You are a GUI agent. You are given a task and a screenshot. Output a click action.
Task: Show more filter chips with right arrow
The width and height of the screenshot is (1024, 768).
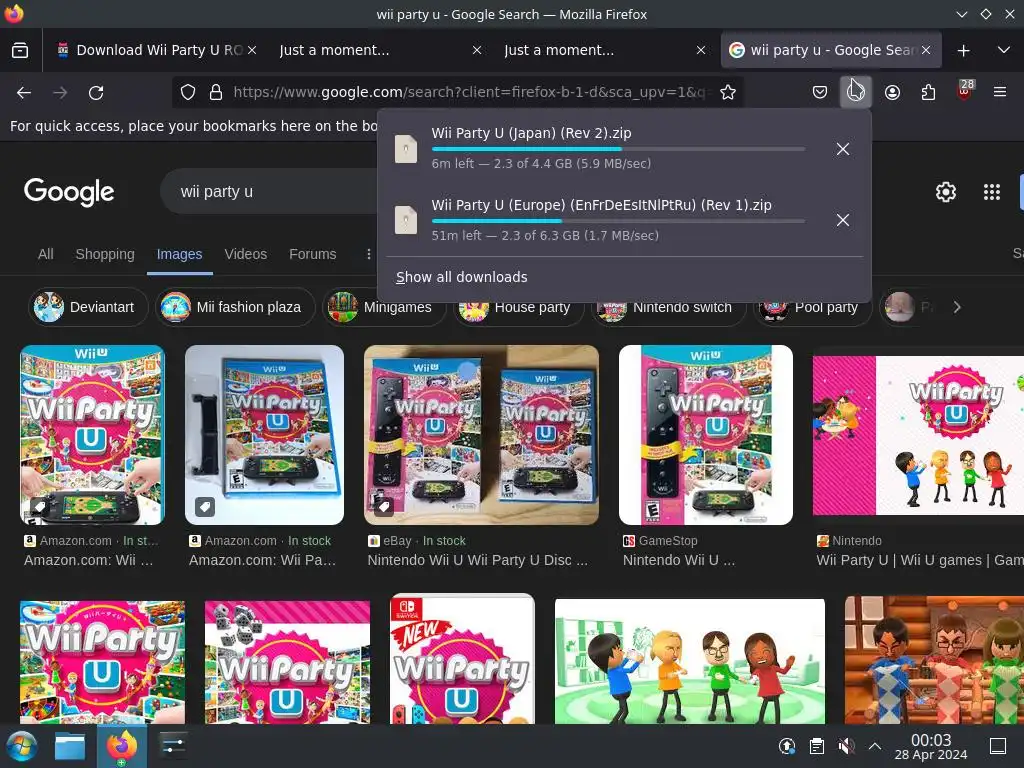[957, 307]
